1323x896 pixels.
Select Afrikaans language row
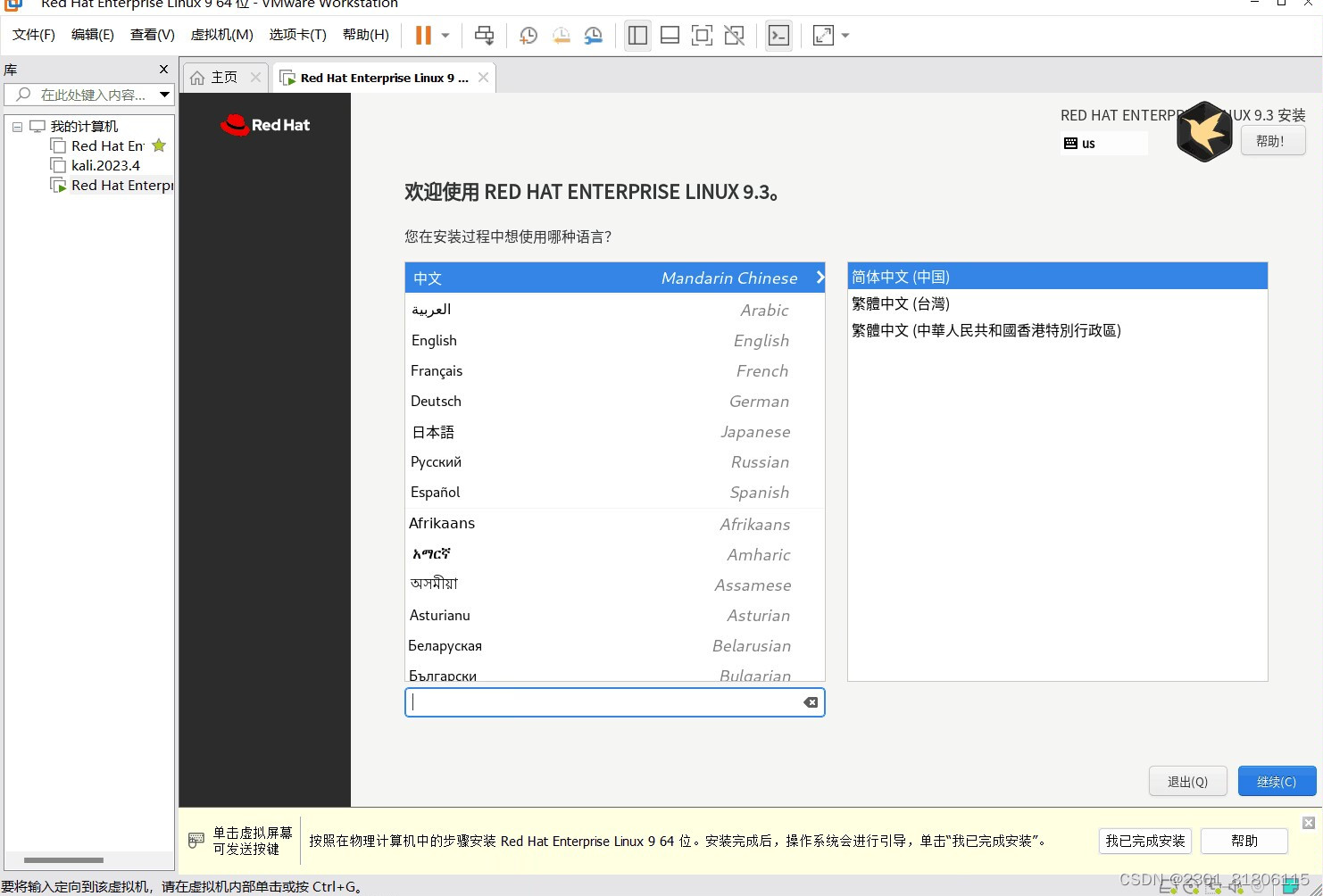[614, 524]
